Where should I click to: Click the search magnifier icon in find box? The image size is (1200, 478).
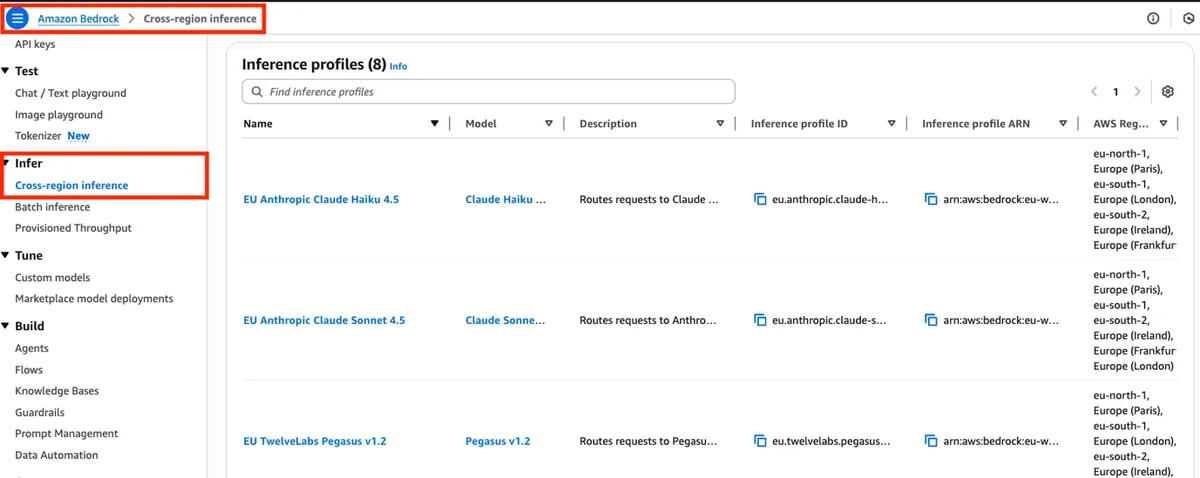257,92
